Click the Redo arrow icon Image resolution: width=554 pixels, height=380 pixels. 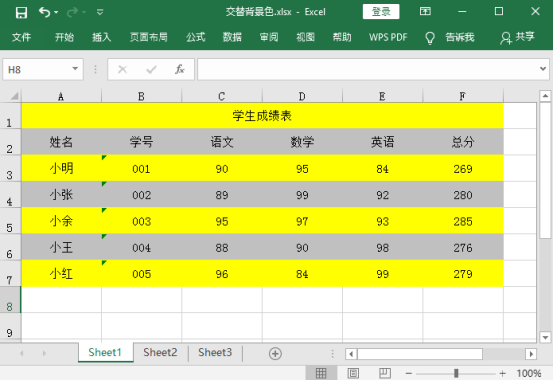tap(72, 12)
